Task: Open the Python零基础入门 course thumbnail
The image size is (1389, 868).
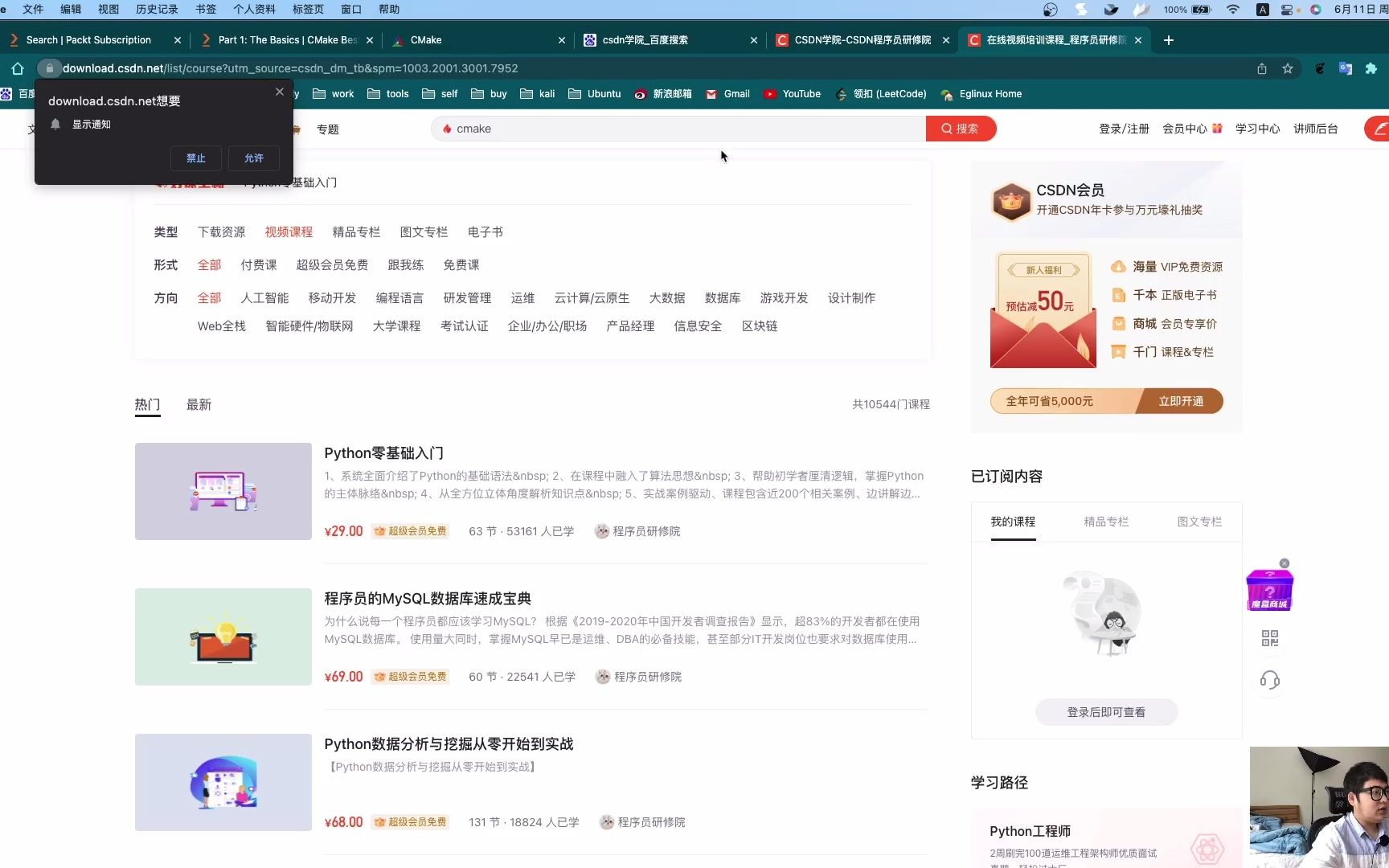Action: pos(223,491)
